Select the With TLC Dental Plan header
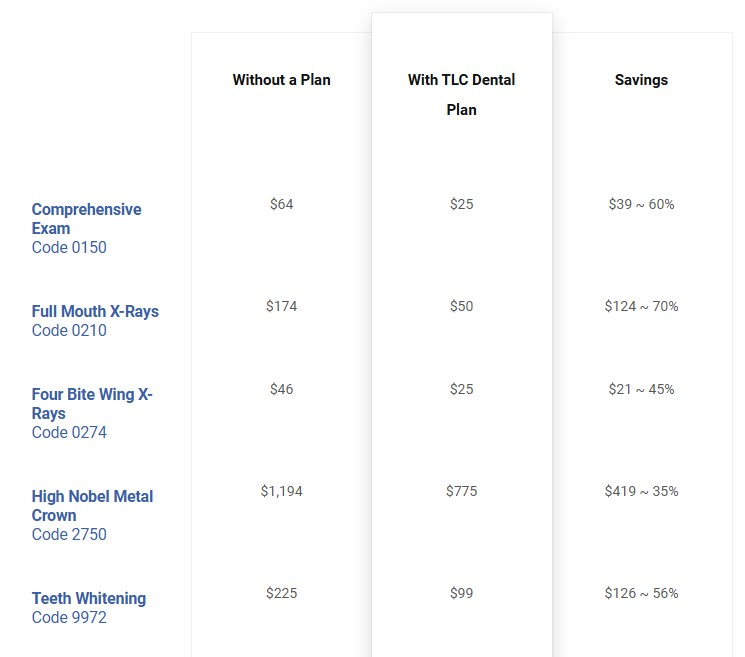Viewport: 745px width, 657px height. [461, 94]
